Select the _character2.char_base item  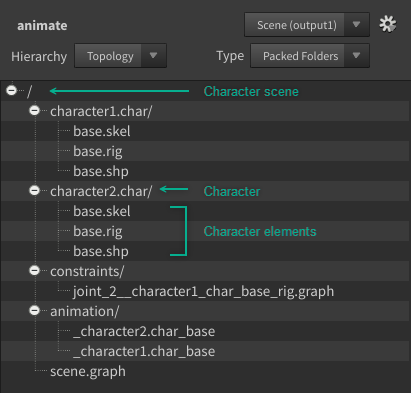coord(205,331)
